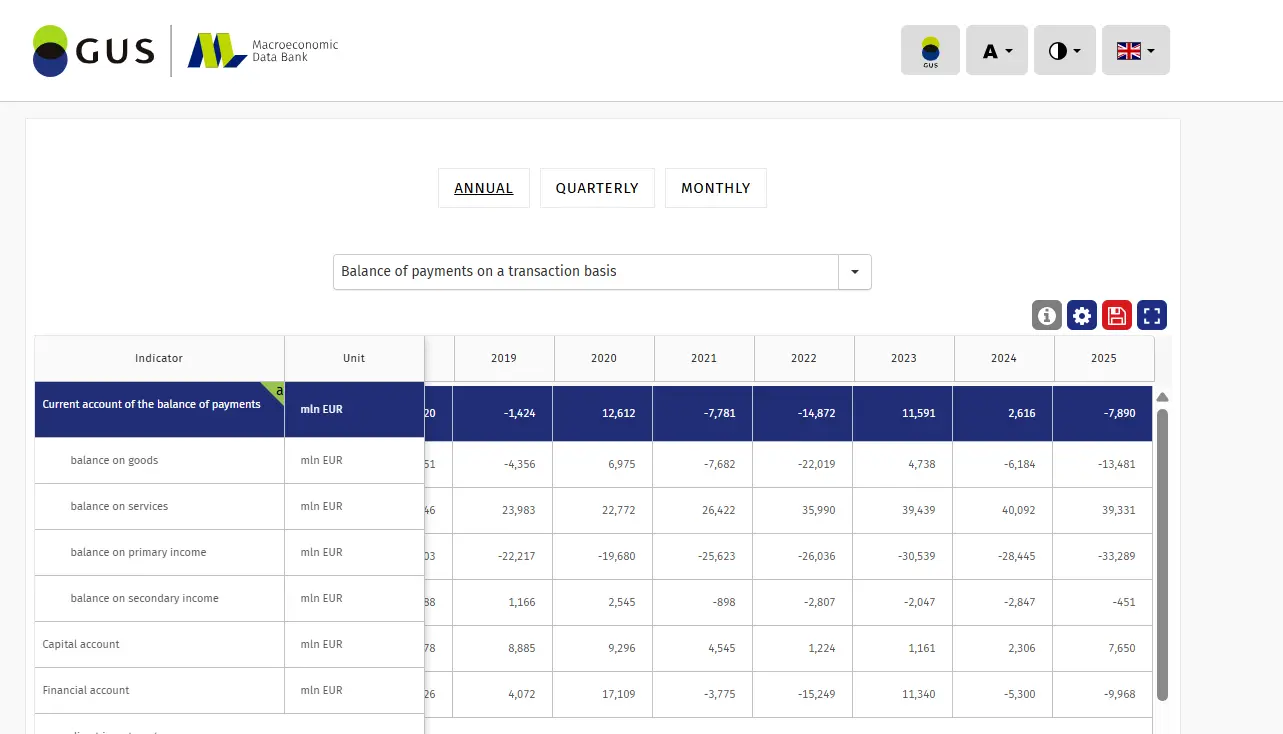Click the value 2,616 for Current account 2024
This screenshot has width=1283, height=734.
[1021, 412]
